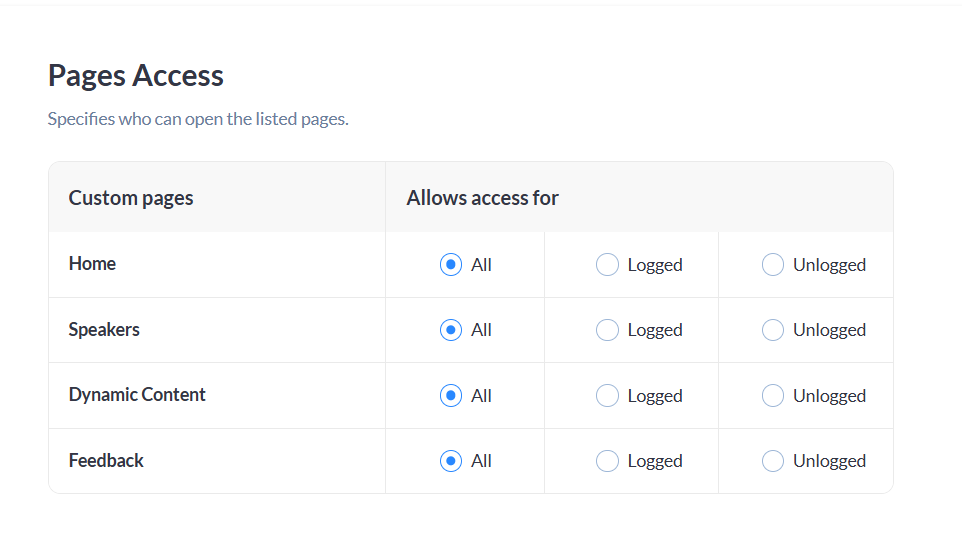Choose Logged for Dynamic Content page
This screenshot has height=539, width=962.
click(x=607, y=396)
